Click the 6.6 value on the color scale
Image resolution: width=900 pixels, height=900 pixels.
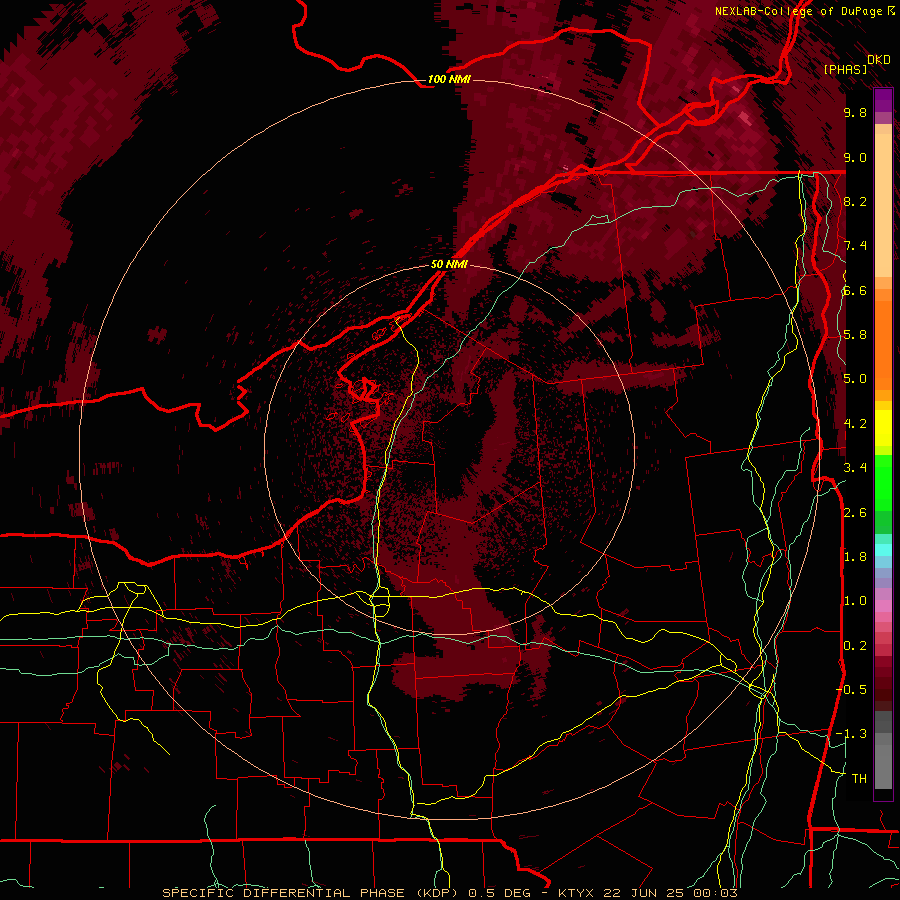[x=855, y=290]
